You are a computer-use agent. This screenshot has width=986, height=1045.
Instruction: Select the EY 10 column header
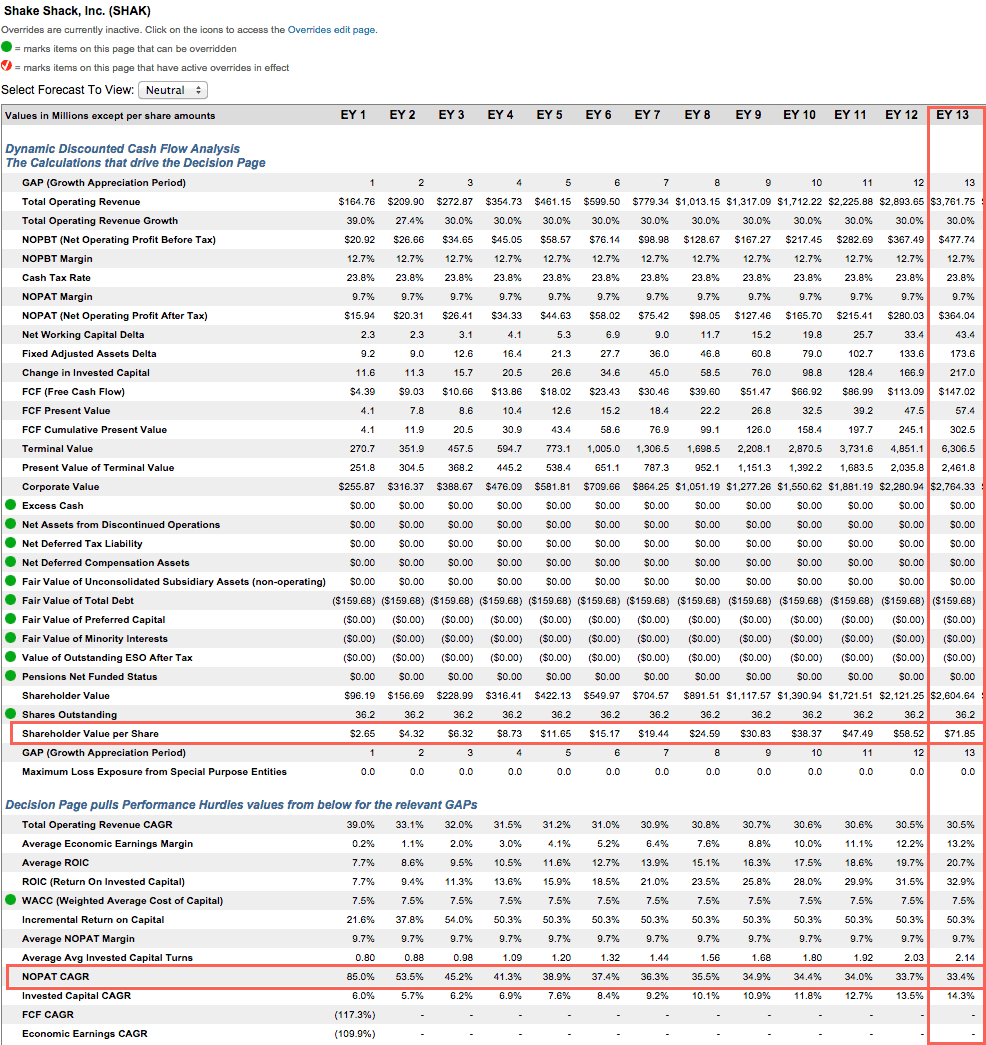point(799,115)
